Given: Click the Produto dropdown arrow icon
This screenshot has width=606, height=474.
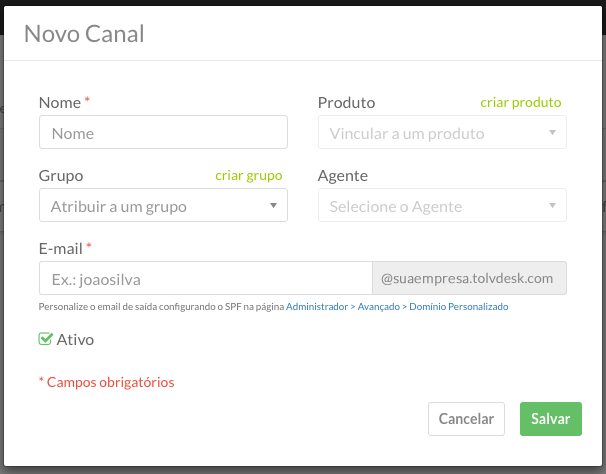Looking at the screenshot, I should point(553,133).
